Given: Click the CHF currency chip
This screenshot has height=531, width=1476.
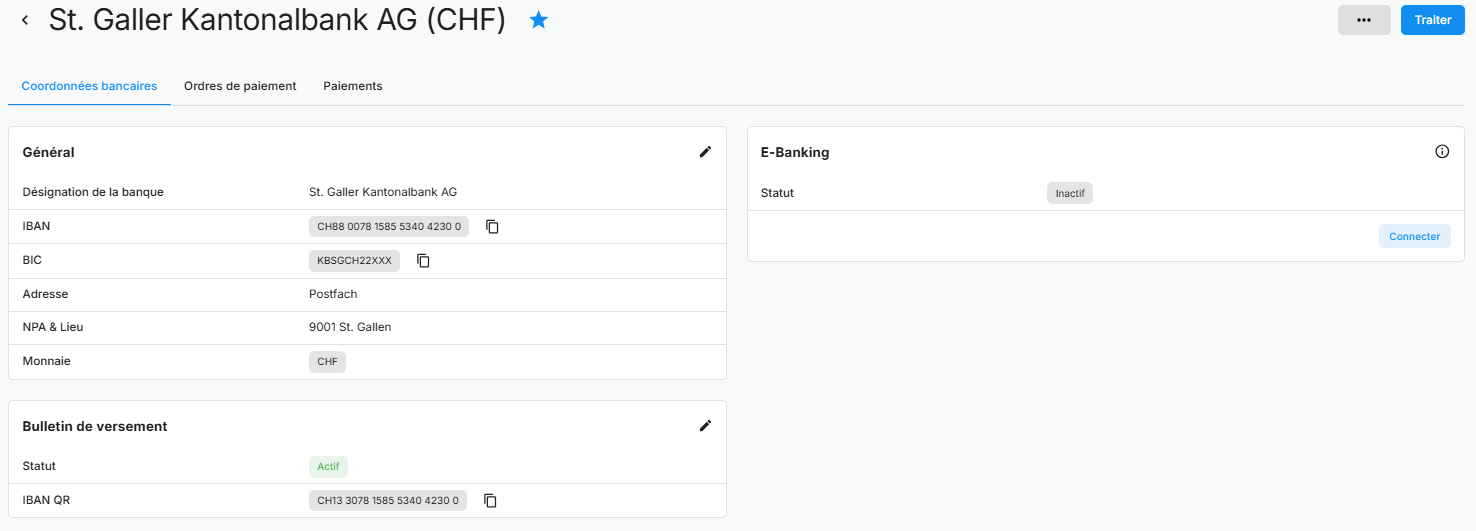Looking at the screenshot, I should pos(327,362).
